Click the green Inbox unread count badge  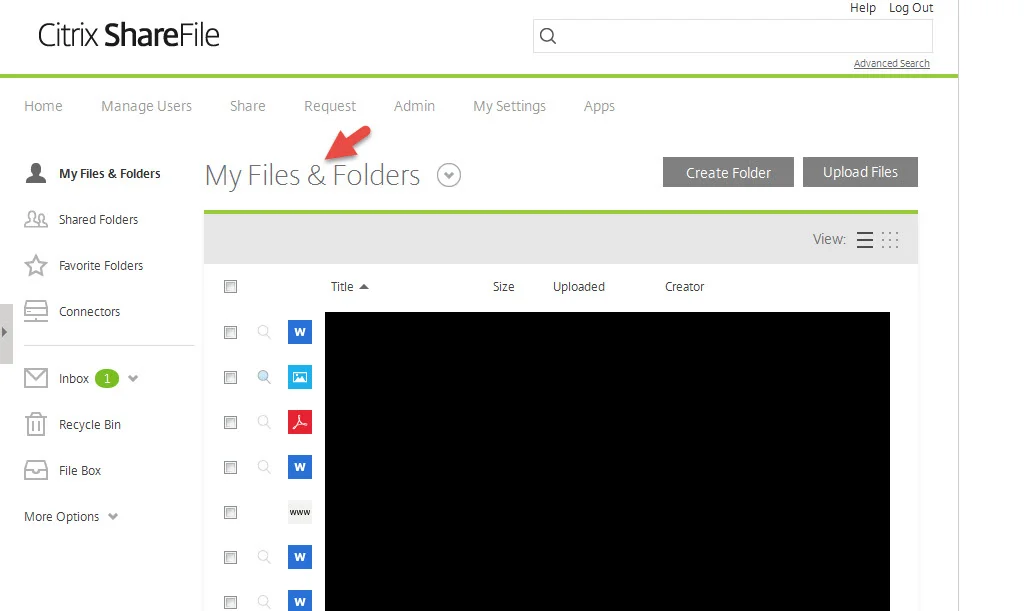[x=107, y=378]
